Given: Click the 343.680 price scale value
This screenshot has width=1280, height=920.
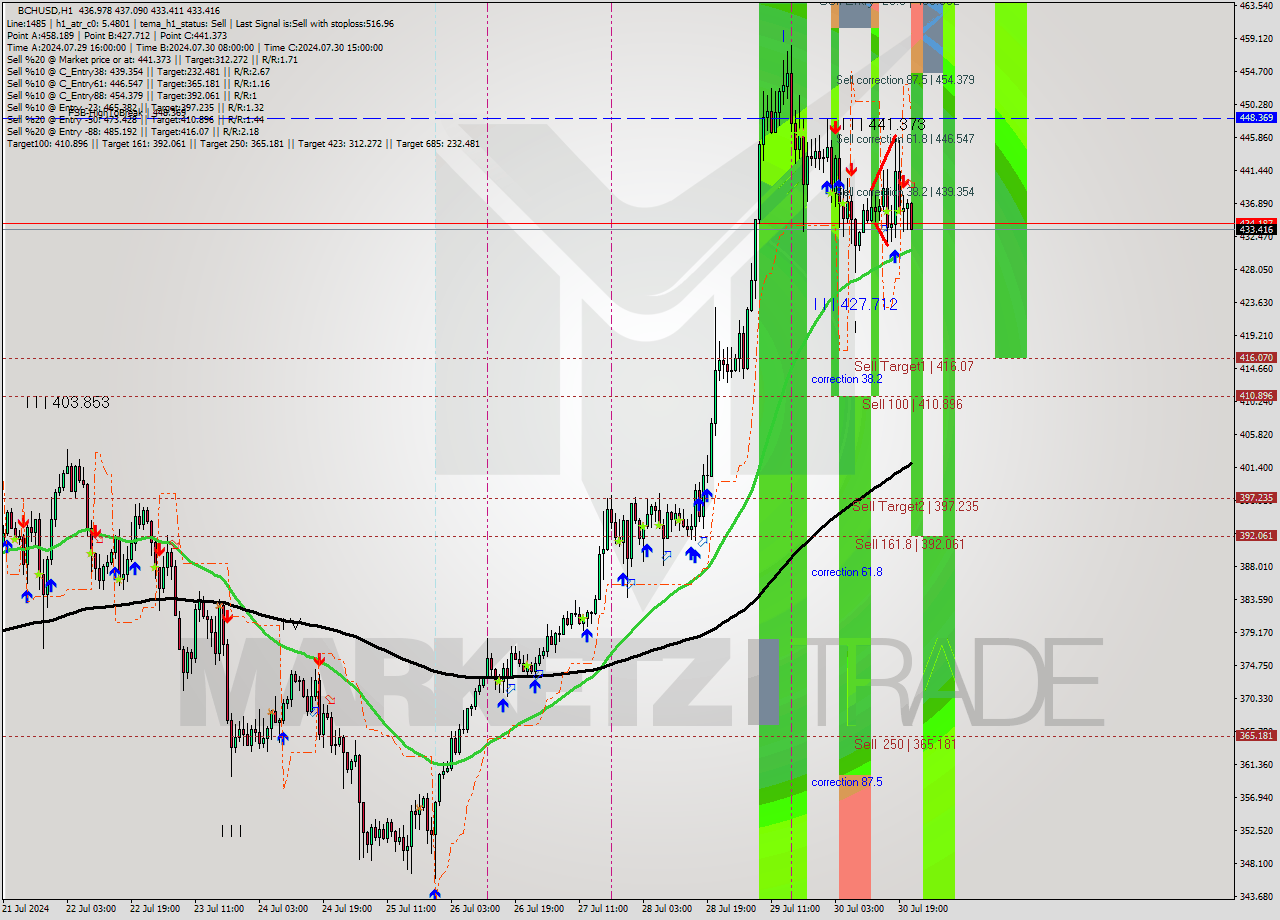Looking at the screenshot, I should point(1256,896).
